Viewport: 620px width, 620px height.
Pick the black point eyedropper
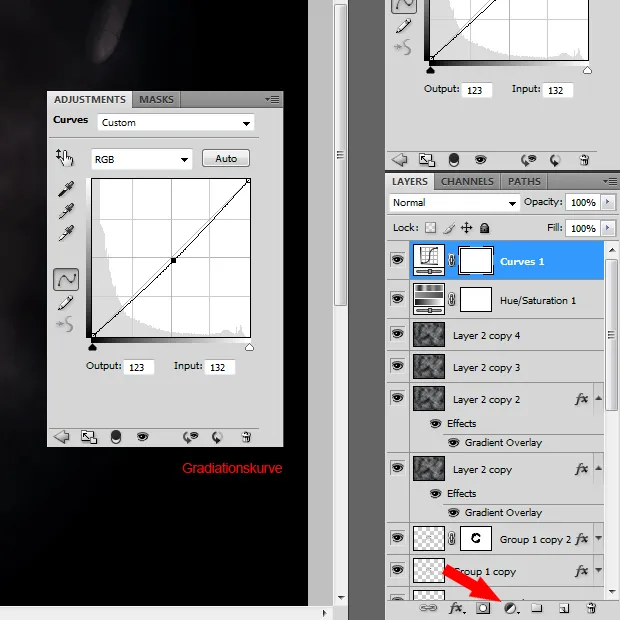(66, 188)
